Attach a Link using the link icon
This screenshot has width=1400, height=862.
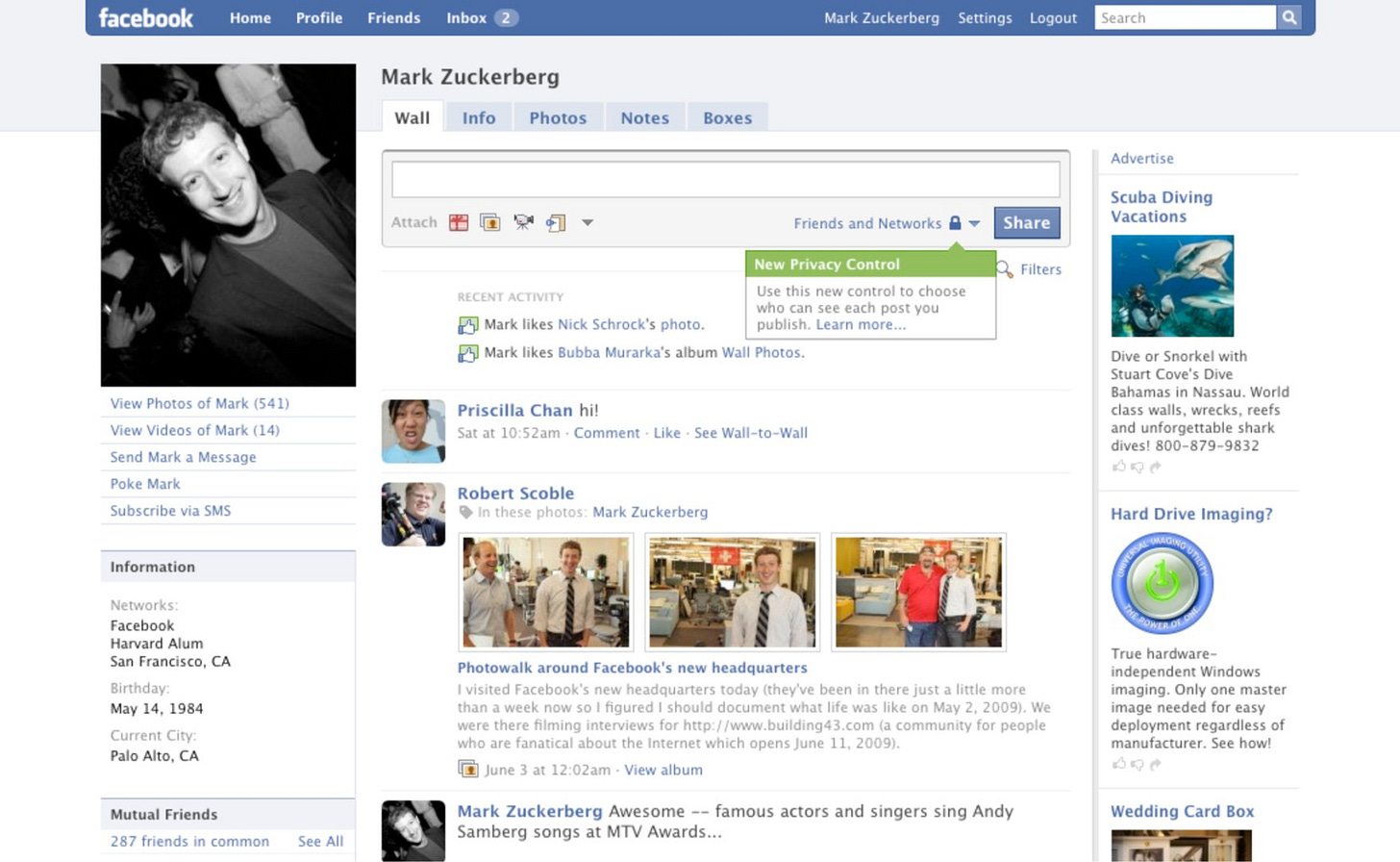tap(555, 222)
